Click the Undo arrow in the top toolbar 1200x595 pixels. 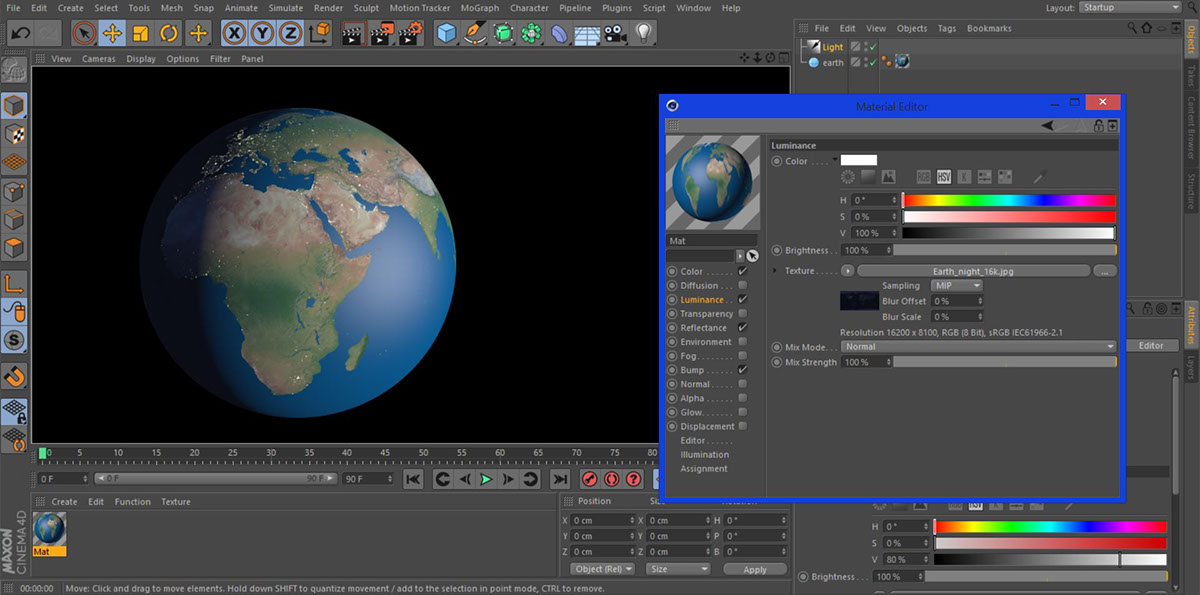pyautogui.click(x=19, y=33)
